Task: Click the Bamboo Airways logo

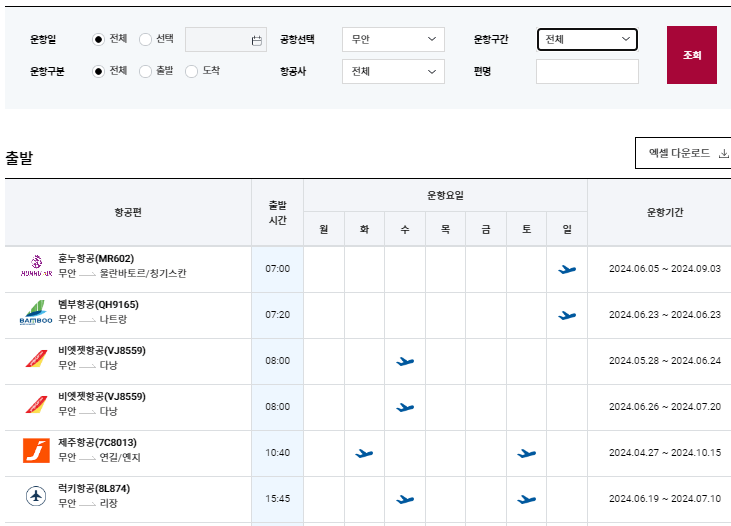Action: pos(36,313)
